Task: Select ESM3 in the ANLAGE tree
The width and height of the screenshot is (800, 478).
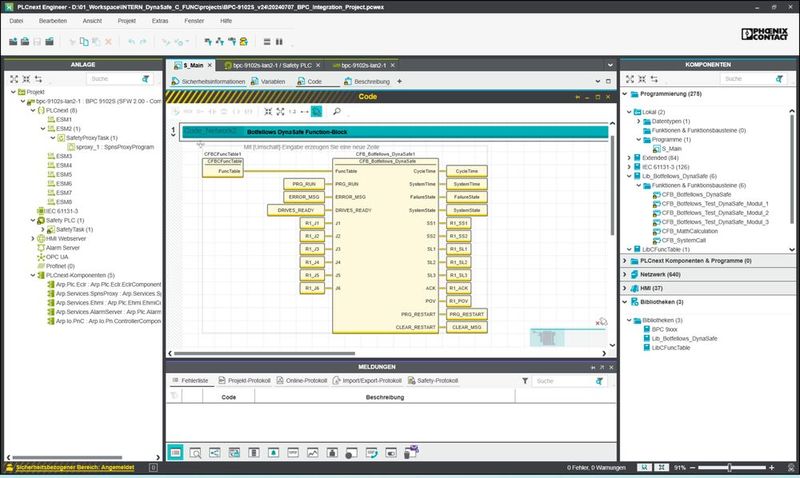Action: coord(64,156)
